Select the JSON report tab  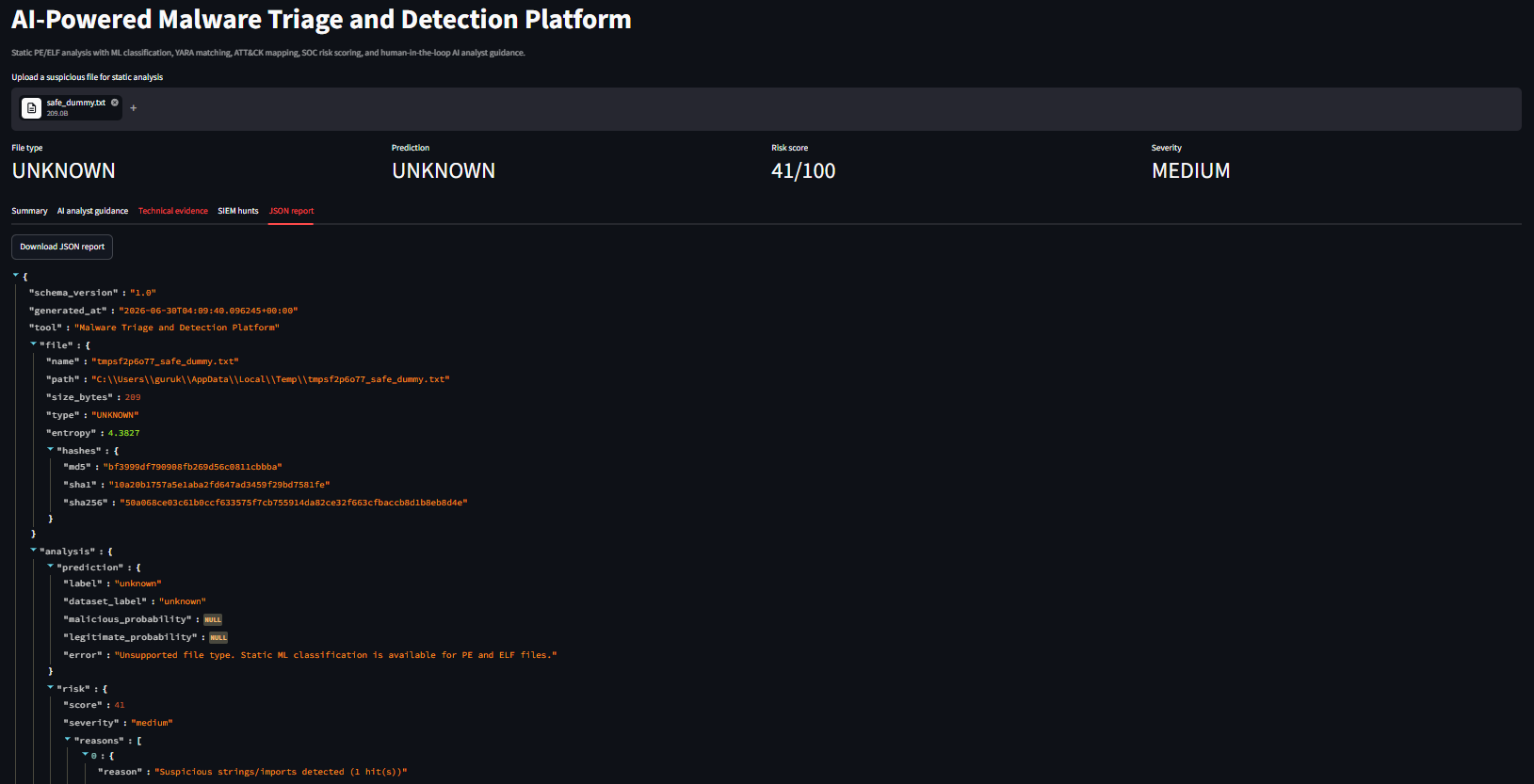click(x=291, y=211)
